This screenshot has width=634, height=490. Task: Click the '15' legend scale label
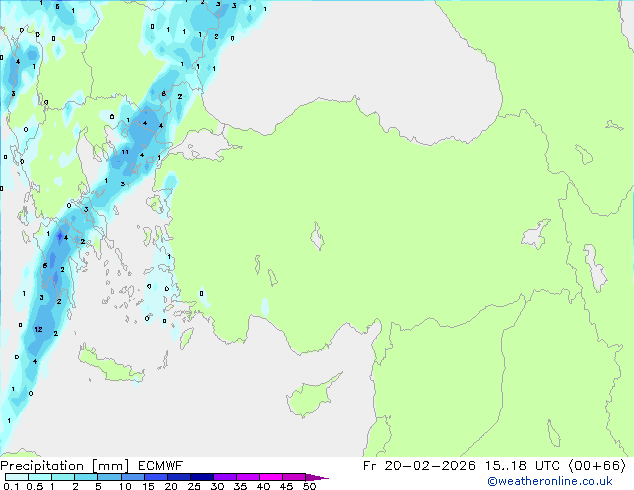tap(148, 486)
